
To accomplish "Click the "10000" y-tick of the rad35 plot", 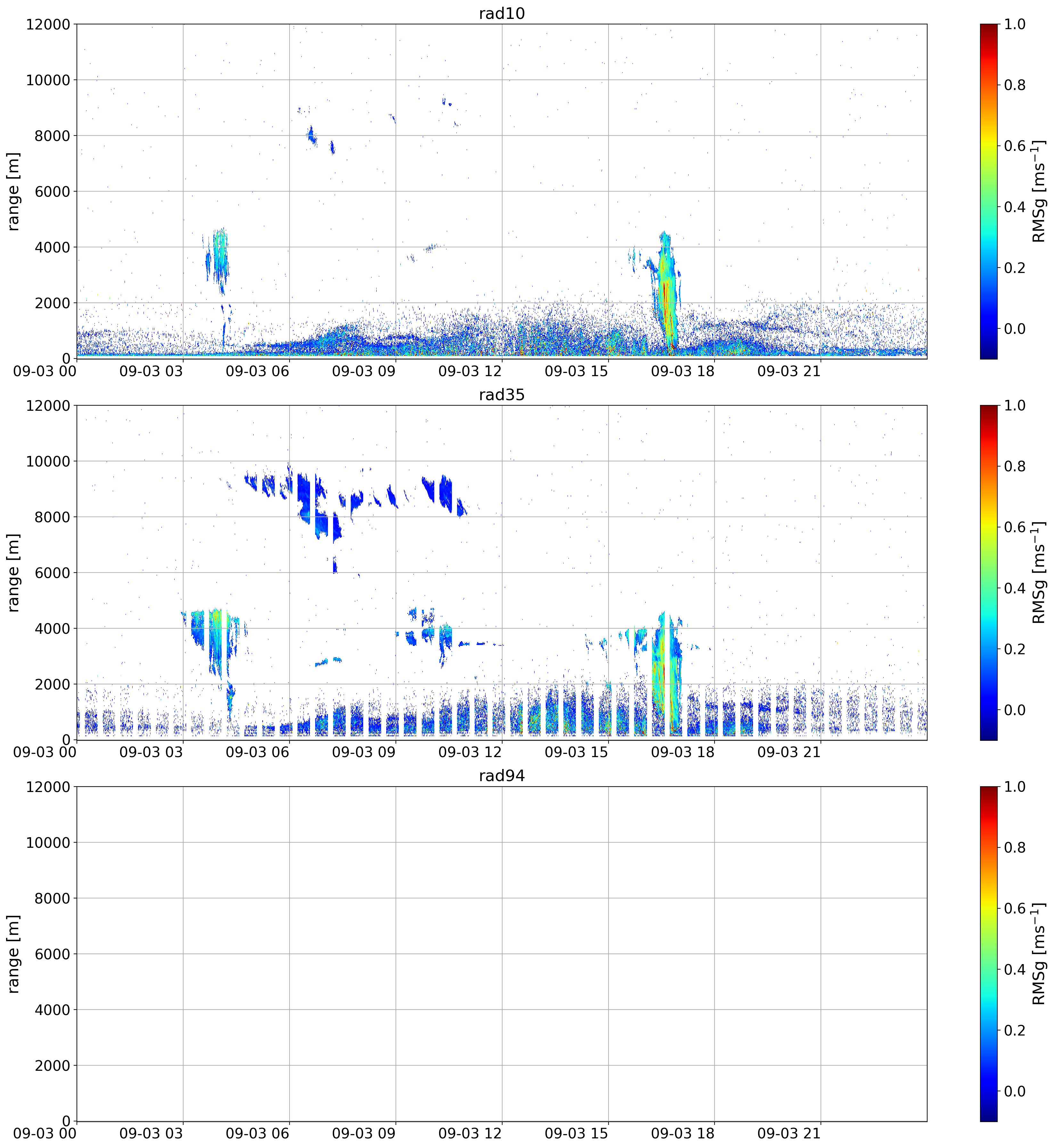I will coord(48,461).
